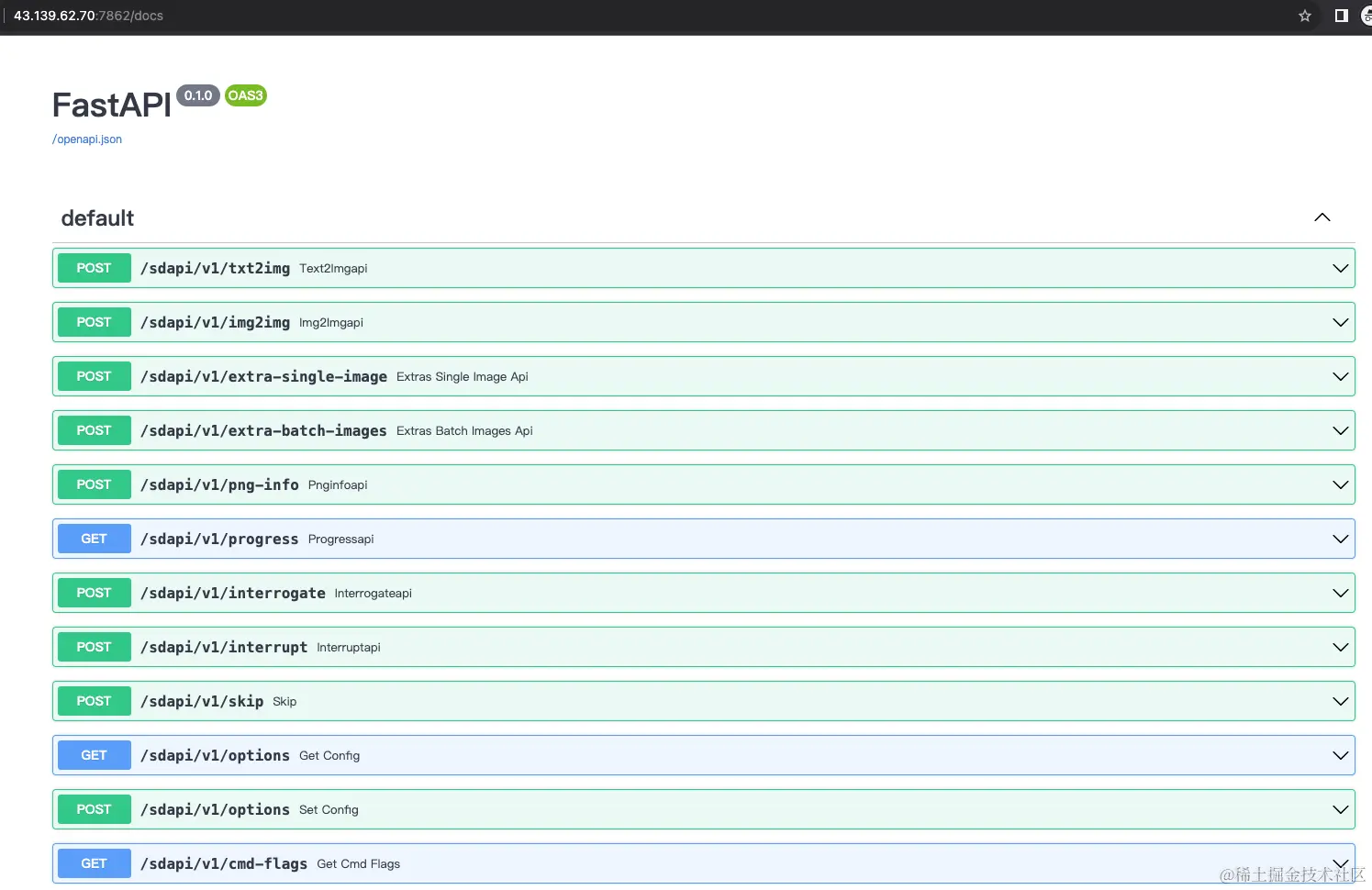Screen dimensions: 1372x890
Task: Expand the /sdapi/v1/img2img endpoint chevron
Action: click(x=1340, y=322)
